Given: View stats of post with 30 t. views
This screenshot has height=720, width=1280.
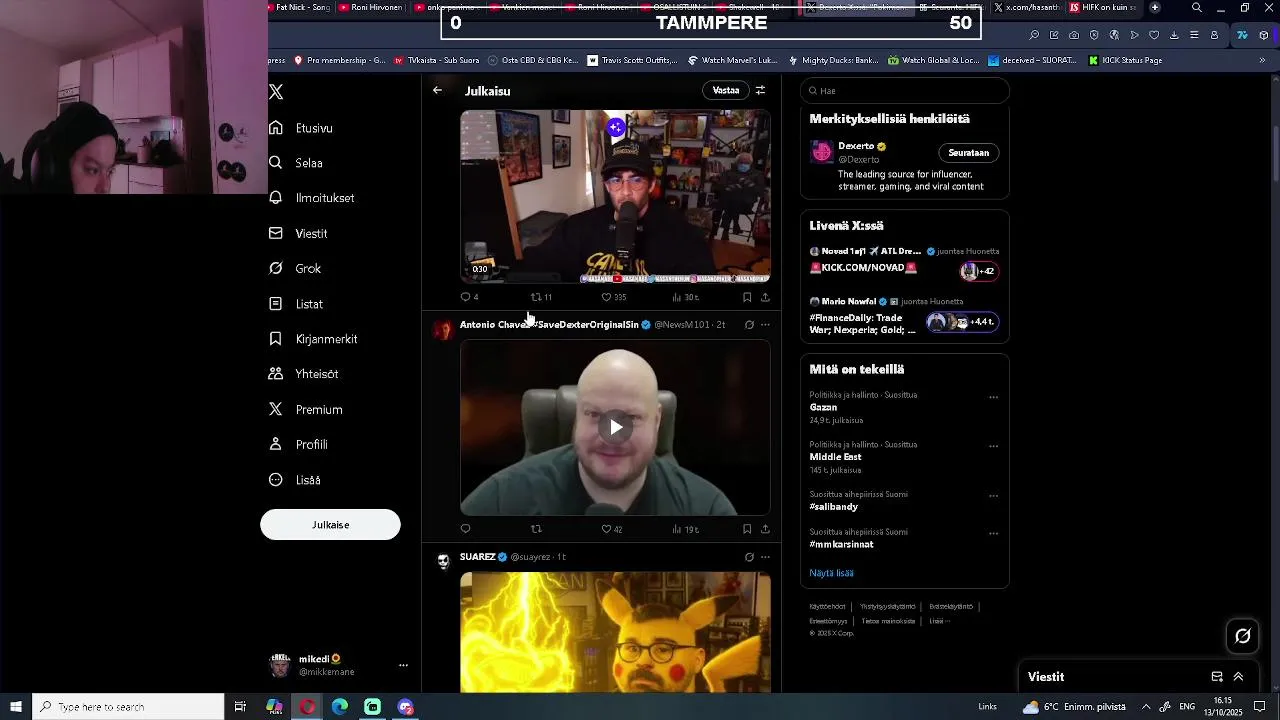Looking at the screenshot, I should pos(685,297).
